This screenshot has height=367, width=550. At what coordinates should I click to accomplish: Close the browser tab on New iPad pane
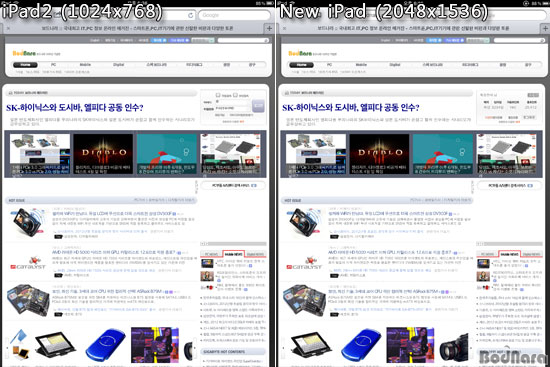point(284,28)
